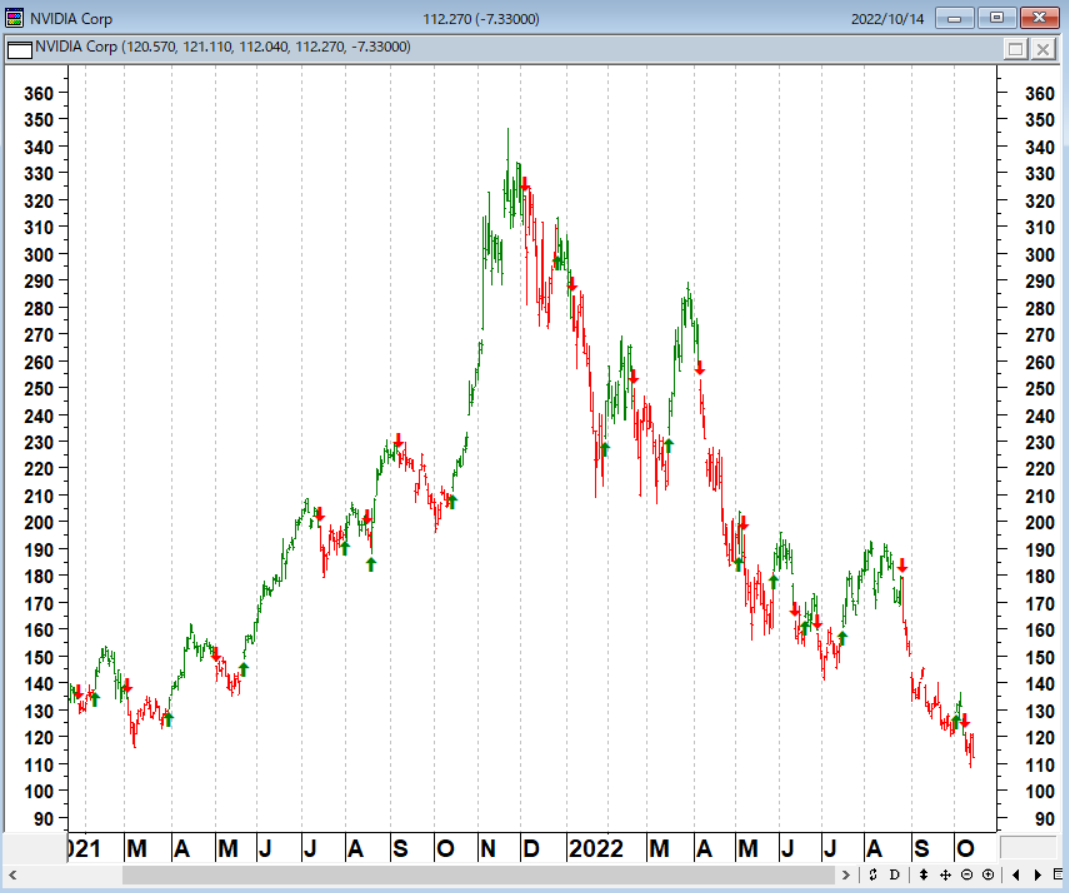Image resolution: width=1069 pixels, height=893 pixels.
Task: Click the red sell arrow in early April 2022
Action: (699, 367)
